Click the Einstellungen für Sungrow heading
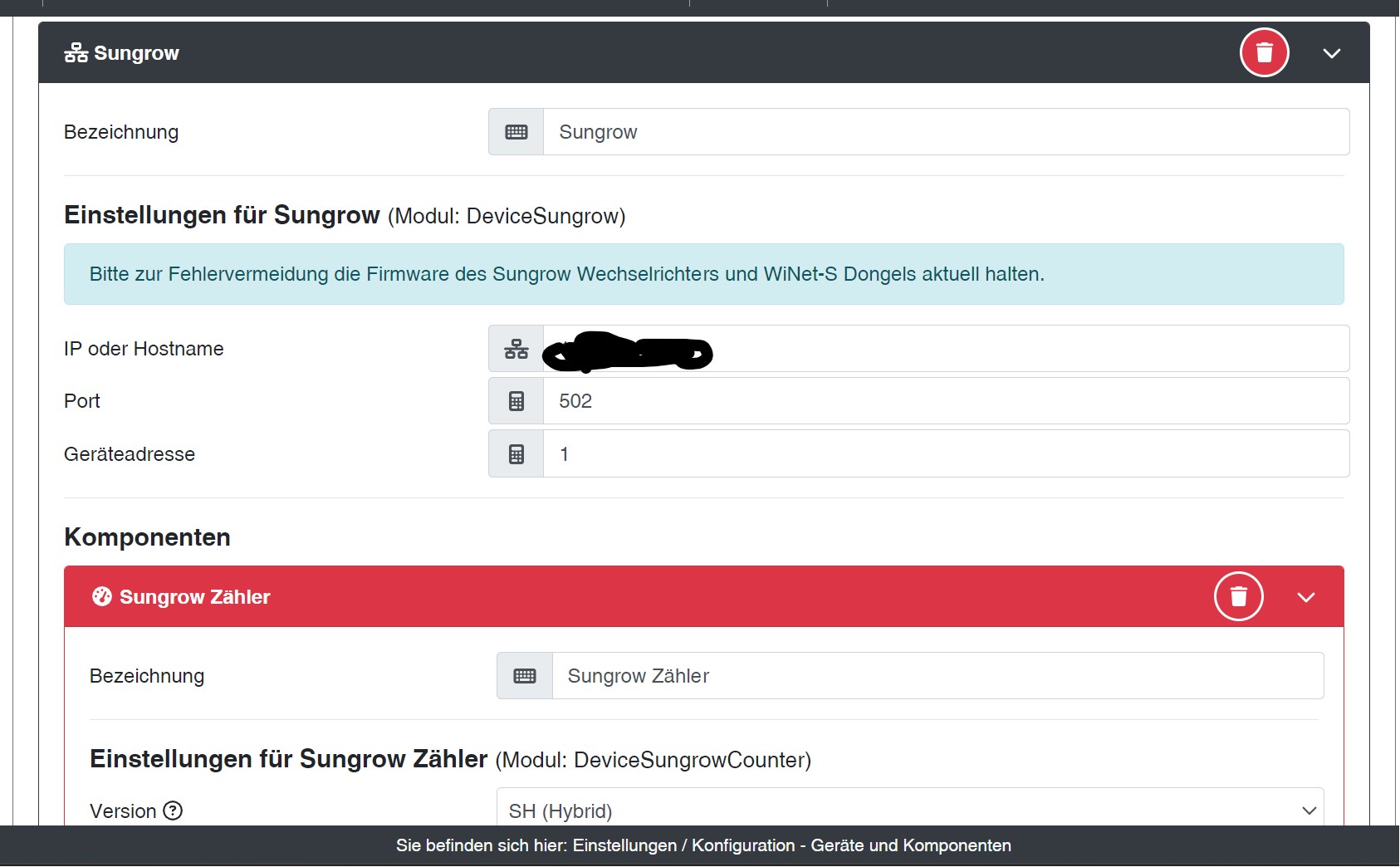Viewport: 1400px width, 867px height. pyautogui.click(x=222, y=215)
